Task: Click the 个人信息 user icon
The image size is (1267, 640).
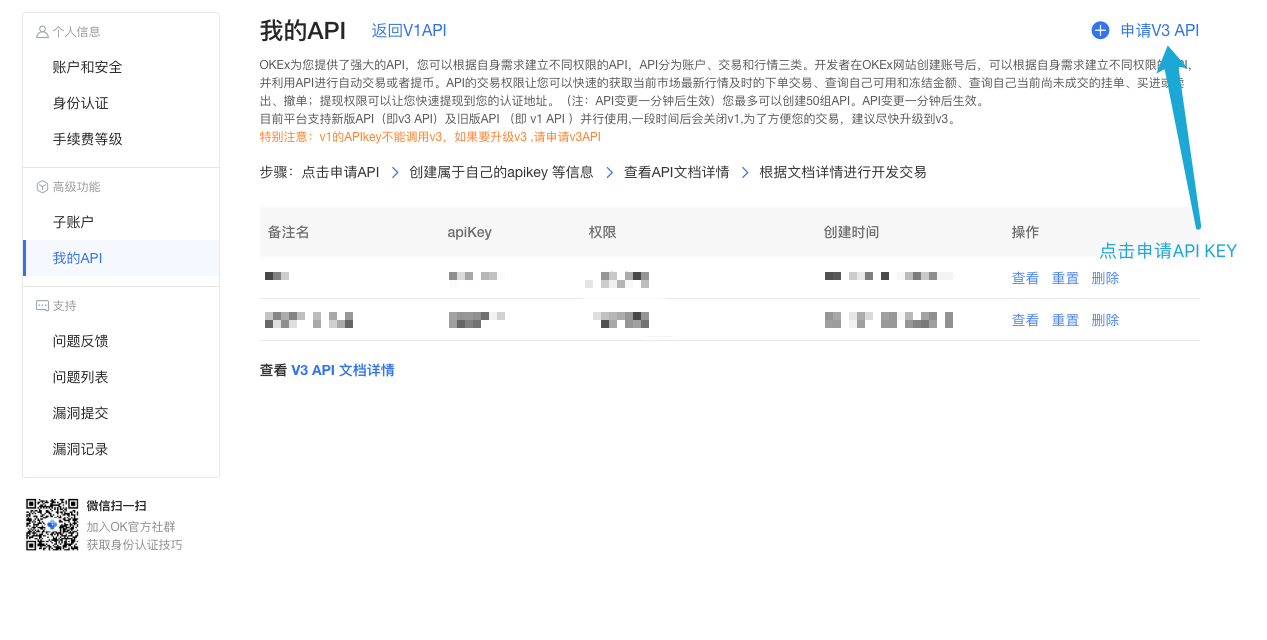Action: (42, 32)
